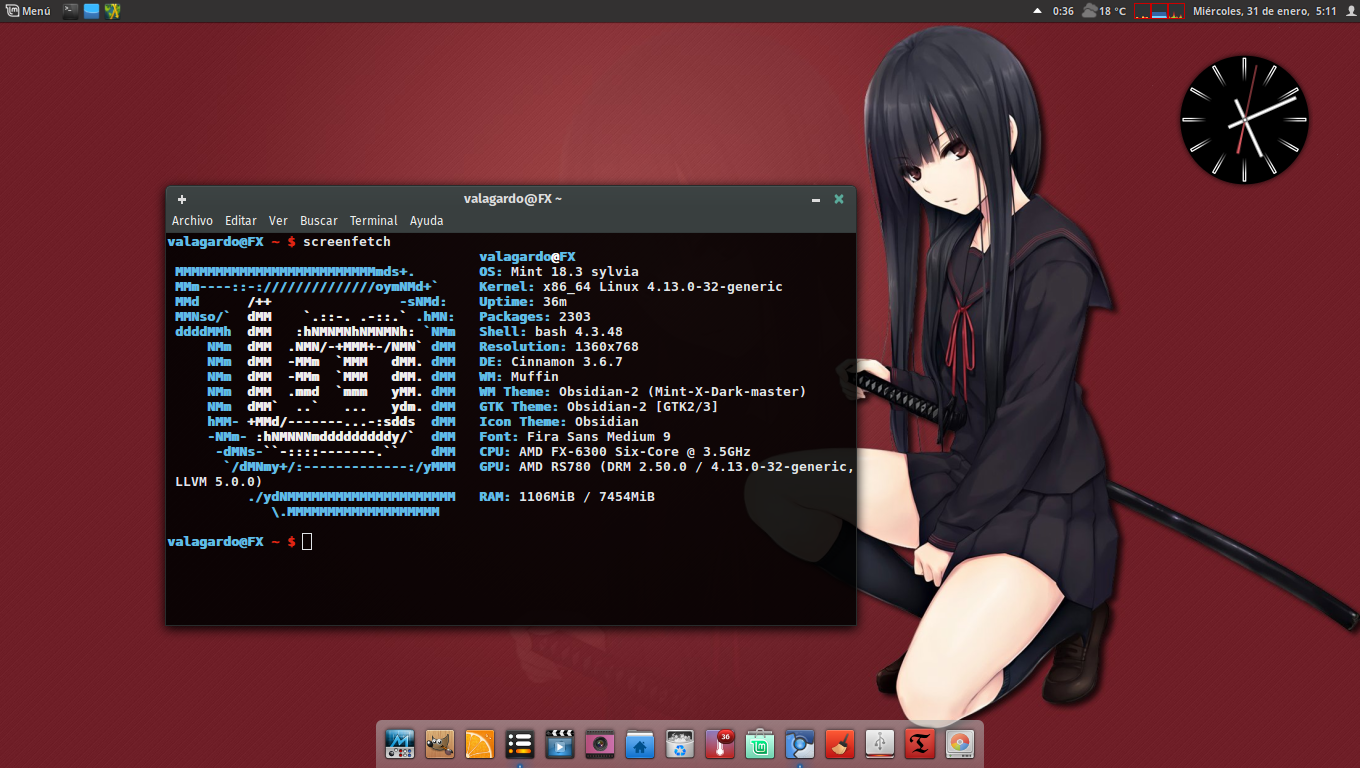Click the network graph in system monitor applet

point(1177,11)
